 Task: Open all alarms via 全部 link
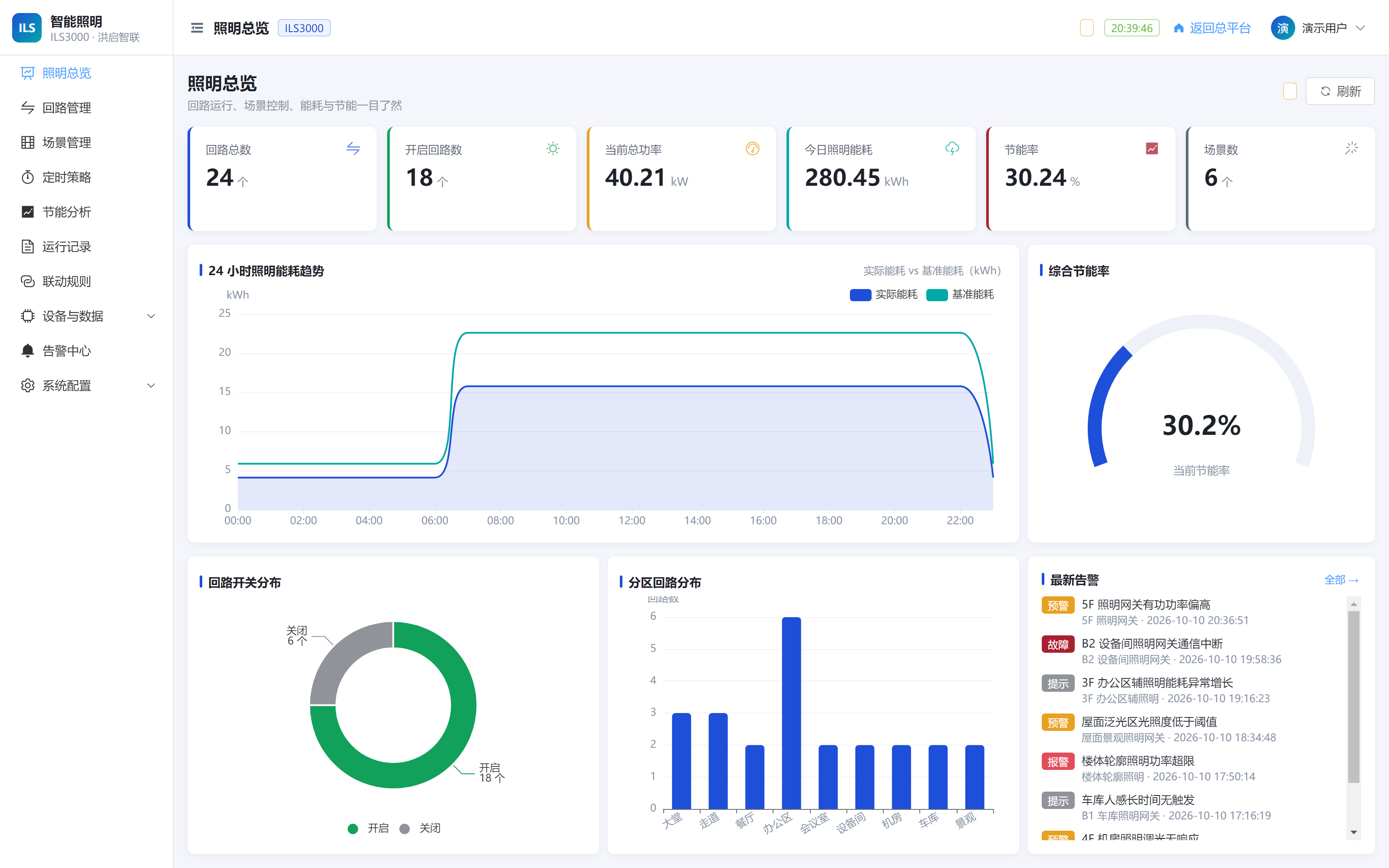pyautogui.click(x=1341, y=580)
